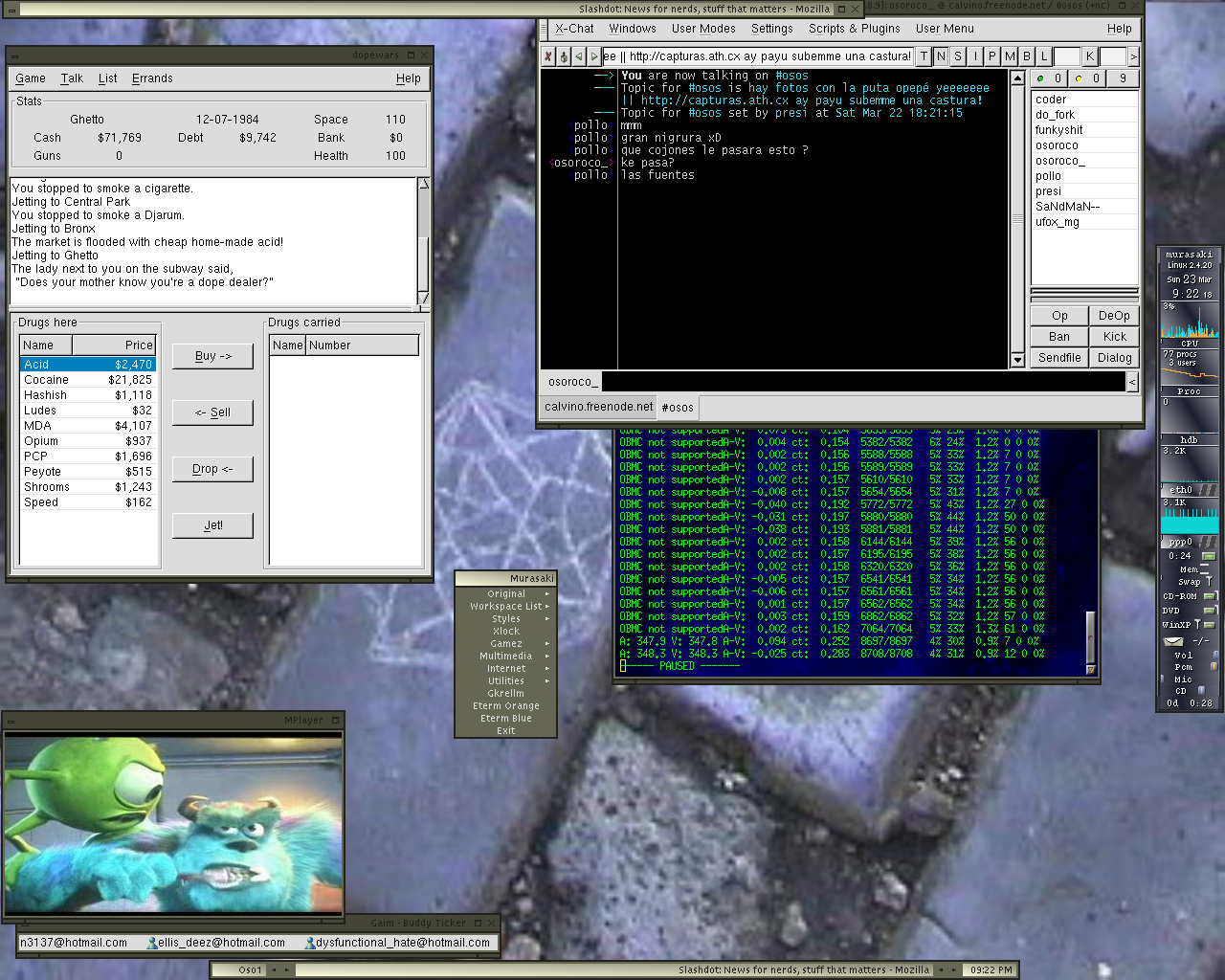Image resolution: width=1225 pixels, height=980 pixels.
Task: Switch to the #osos channel tab
Action: click(x=678, y=408)
